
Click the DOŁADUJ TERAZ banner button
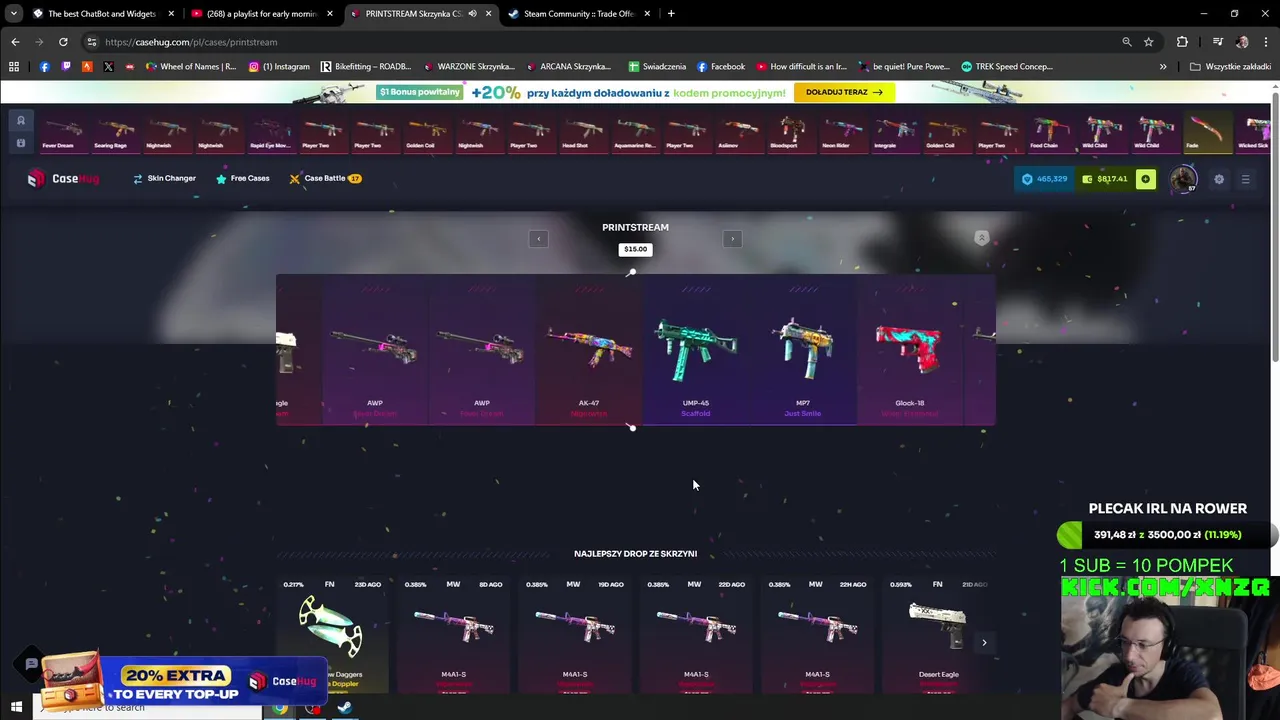844,92
